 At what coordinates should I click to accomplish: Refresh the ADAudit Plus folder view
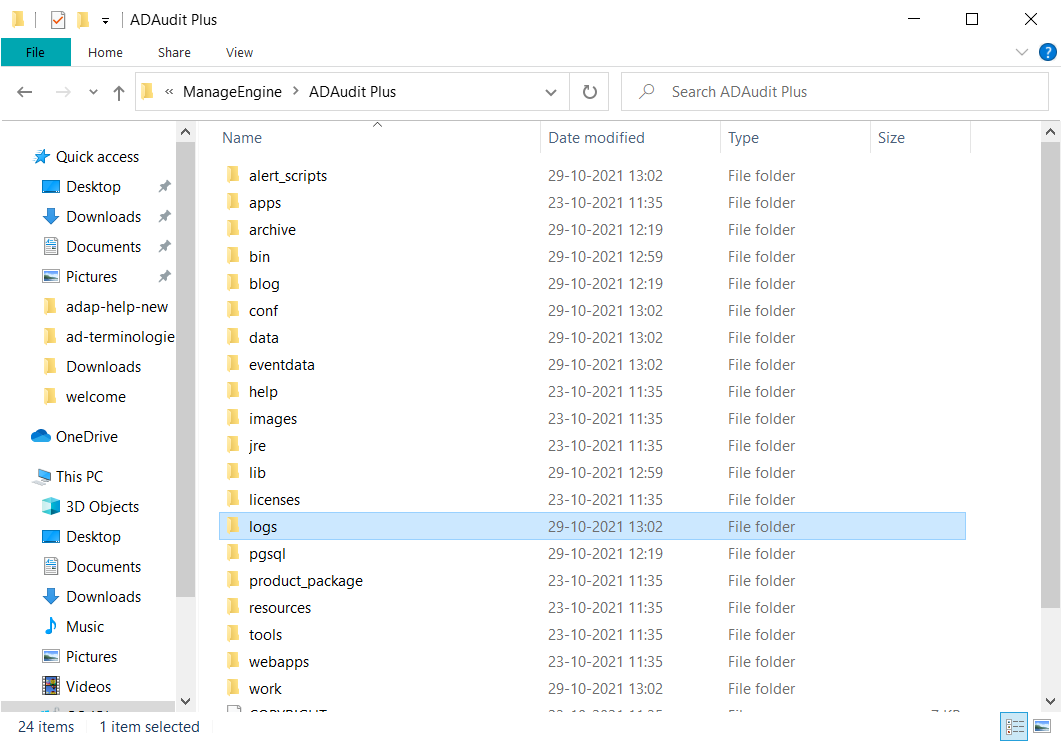click(589, 91)
